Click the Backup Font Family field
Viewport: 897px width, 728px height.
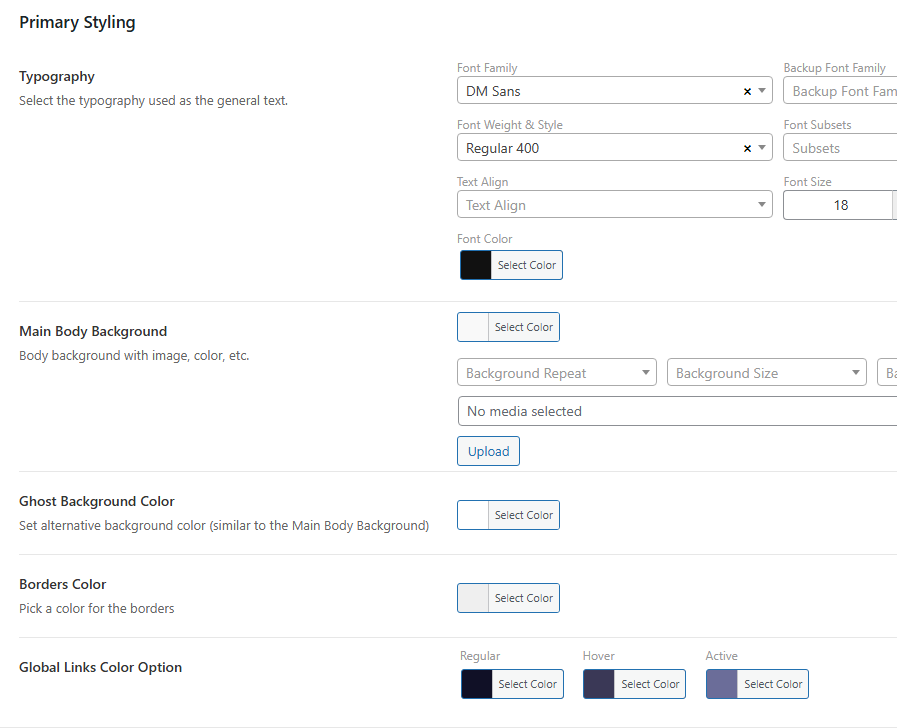[840, 91]
